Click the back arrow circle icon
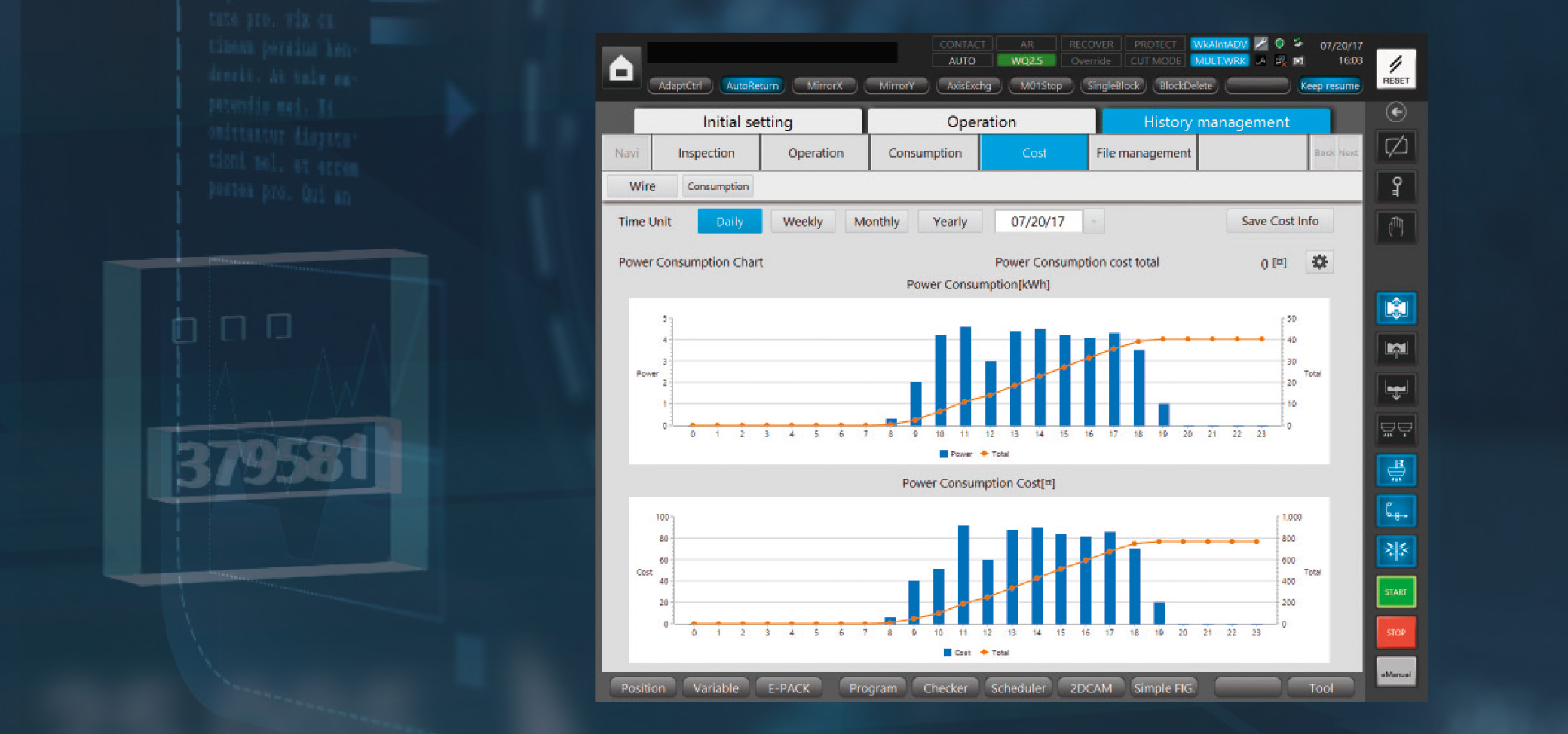The height and width of the screenshot is (734, 1568). click(1395, 112)
